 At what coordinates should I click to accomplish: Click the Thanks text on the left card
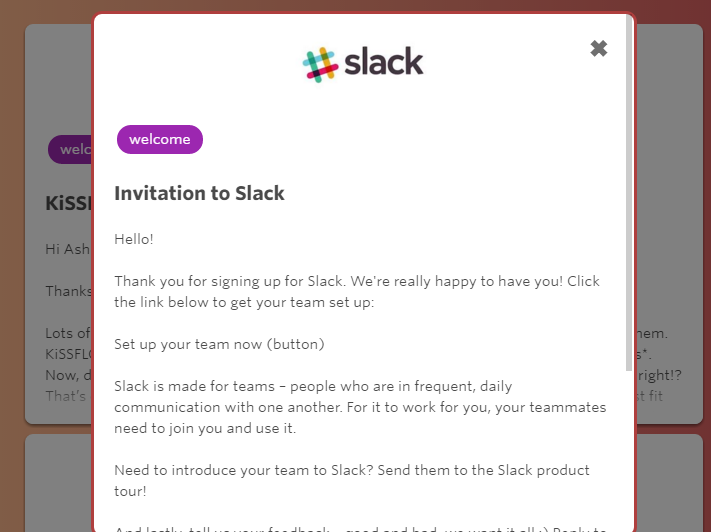[69, 291]
